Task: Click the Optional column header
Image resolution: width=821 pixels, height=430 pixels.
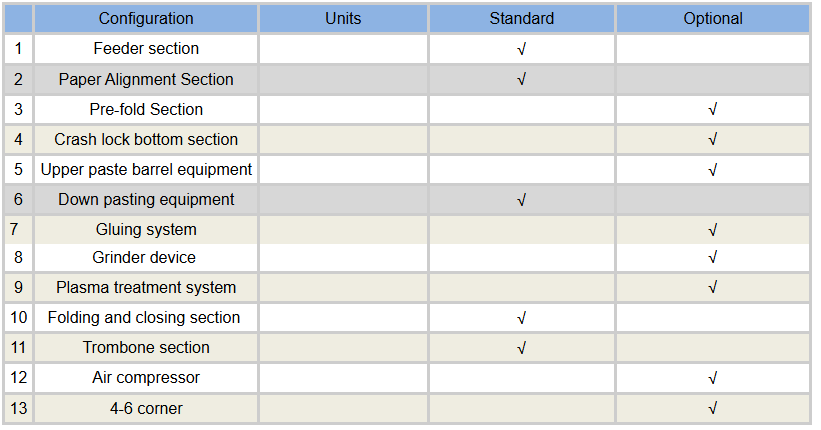Action: point(712,19)
